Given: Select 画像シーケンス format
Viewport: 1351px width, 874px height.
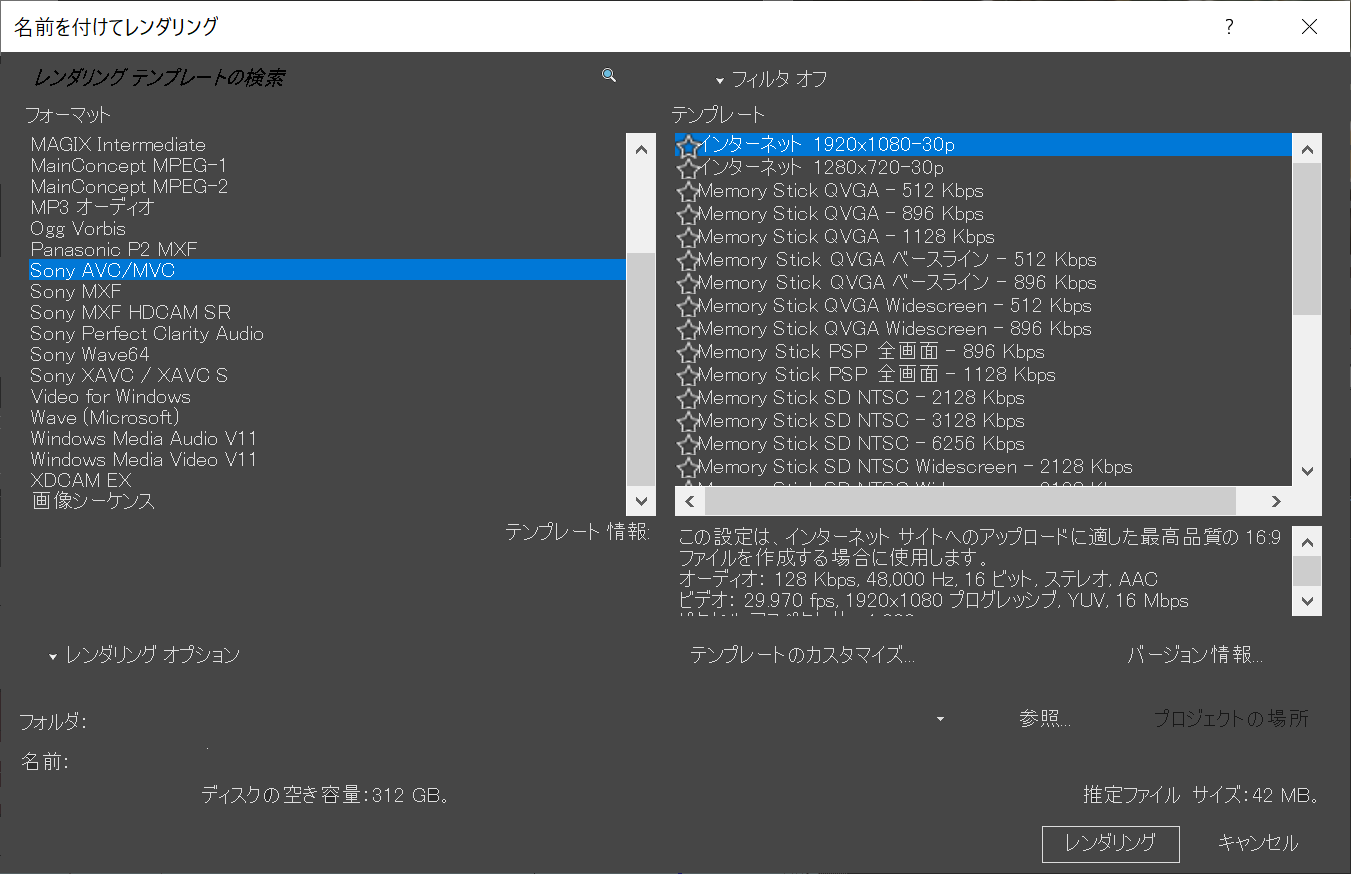Looking at the screenshot, I should pos(327,501).
